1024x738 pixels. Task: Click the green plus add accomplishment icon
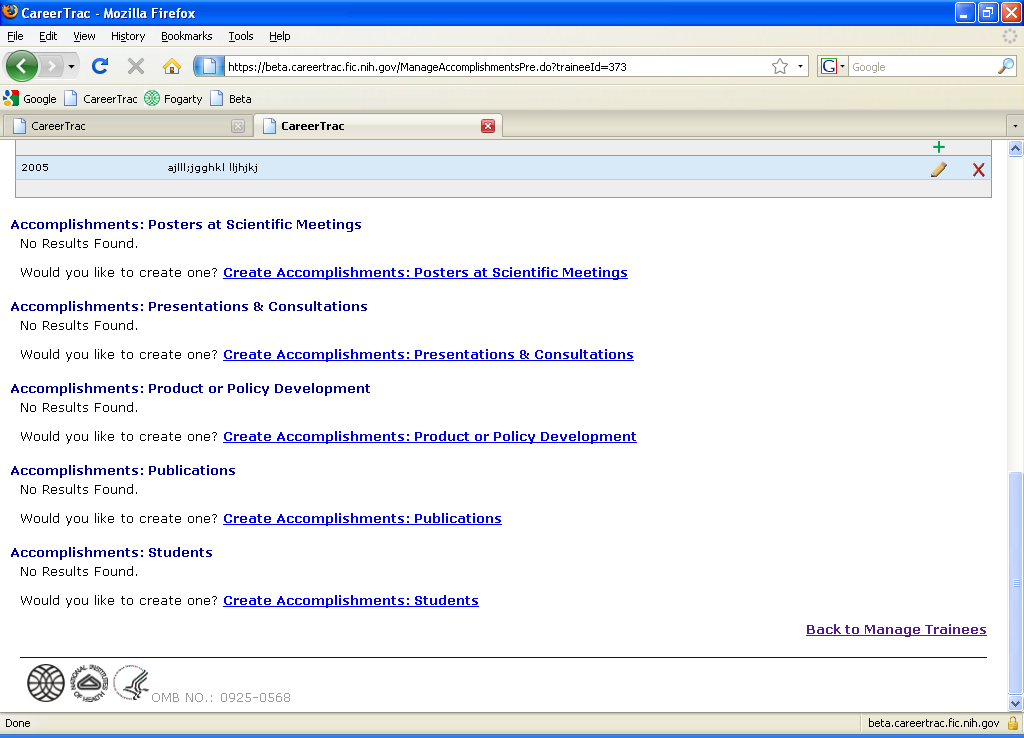point(938,148)
